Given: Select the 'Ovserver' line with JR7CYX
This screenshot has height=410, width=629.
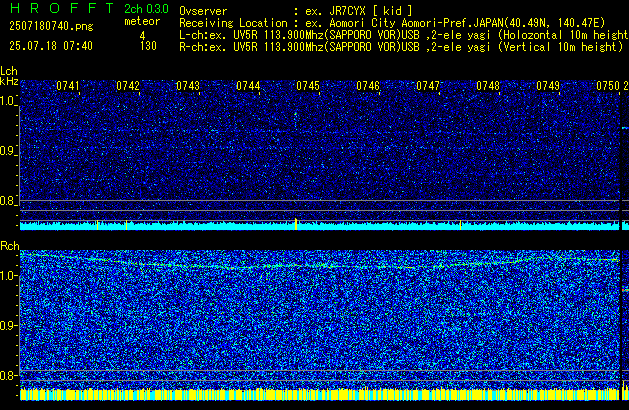Looking at the screenshot, I should pyautogui.click(x=295, y=11).
